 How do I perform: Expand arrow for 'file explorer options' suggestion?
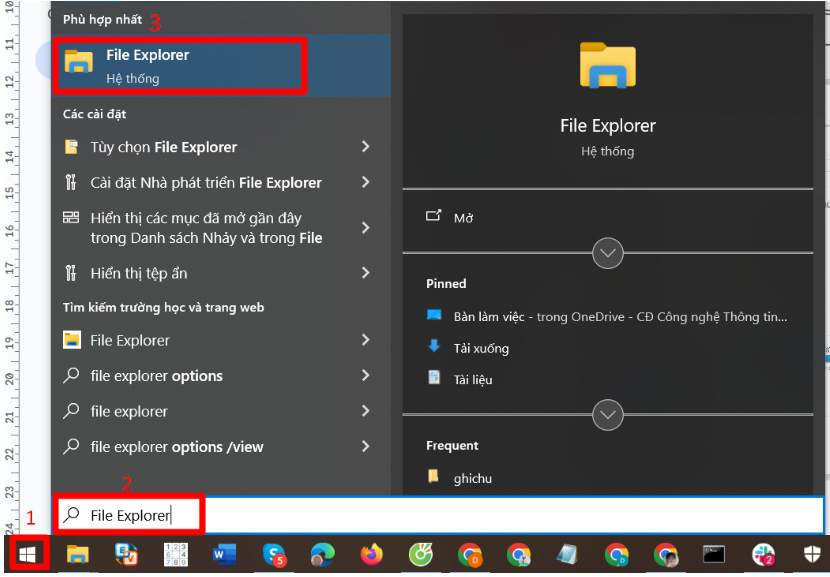[365, 375]
